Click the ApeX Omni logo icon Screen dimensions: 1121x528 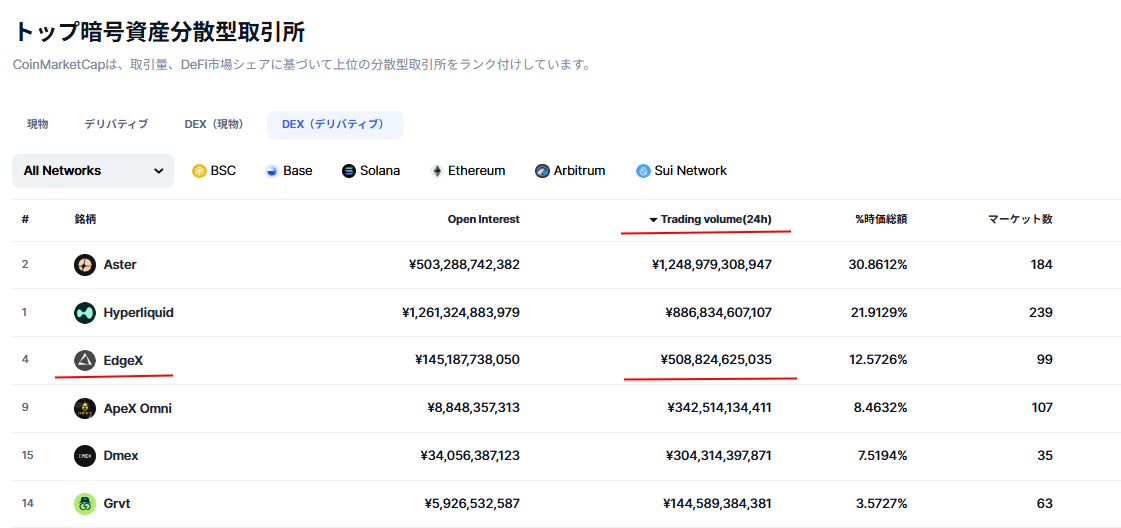(85, 408)
